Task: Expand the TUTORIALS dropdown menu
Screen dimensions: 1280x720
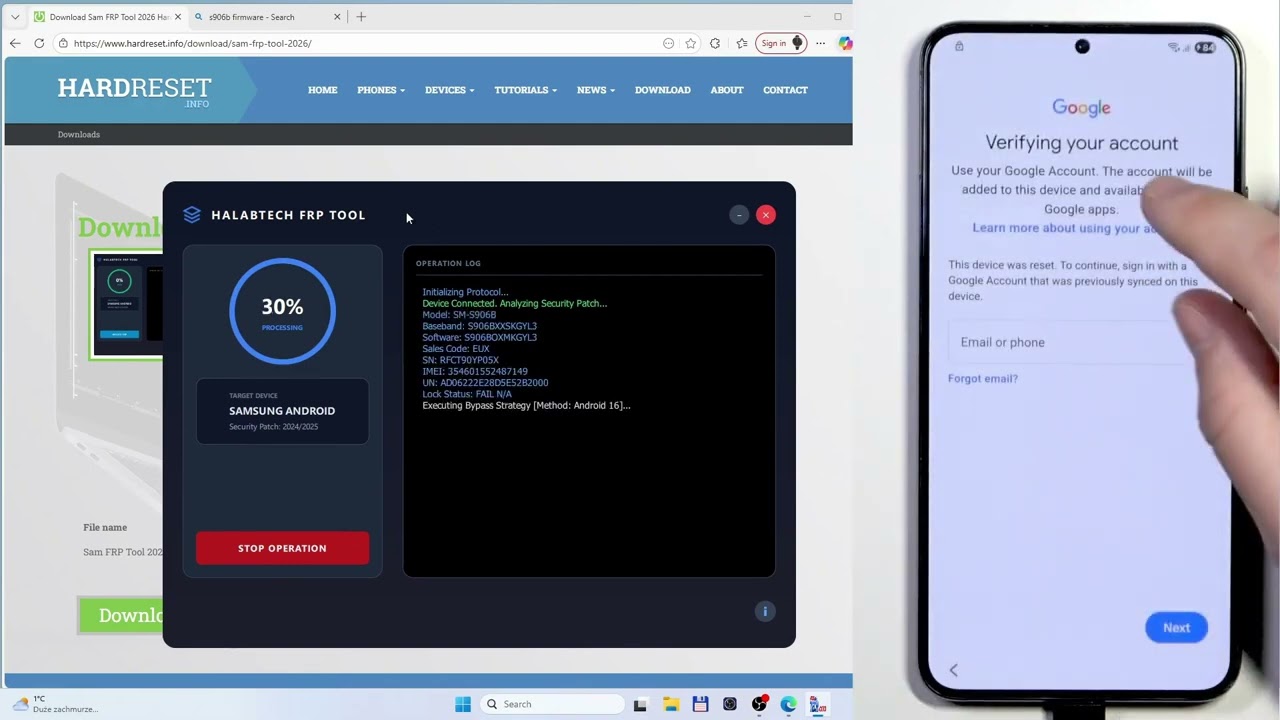Action: pyautogui.click(x=525, y=90)
